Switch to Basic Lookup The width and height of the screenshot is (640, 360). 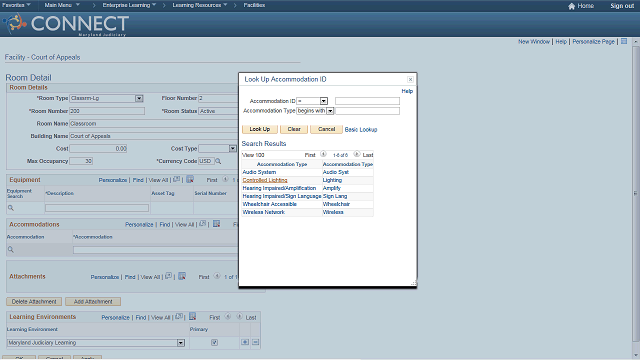coord(361,129)
